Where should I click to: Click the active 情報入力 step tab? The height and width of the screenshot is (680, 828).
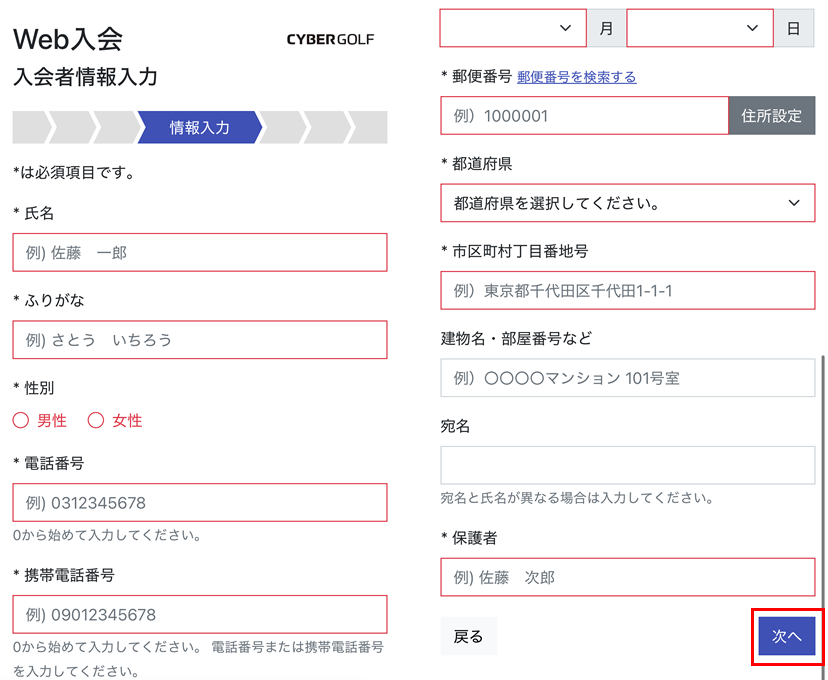tap(200, 127)
